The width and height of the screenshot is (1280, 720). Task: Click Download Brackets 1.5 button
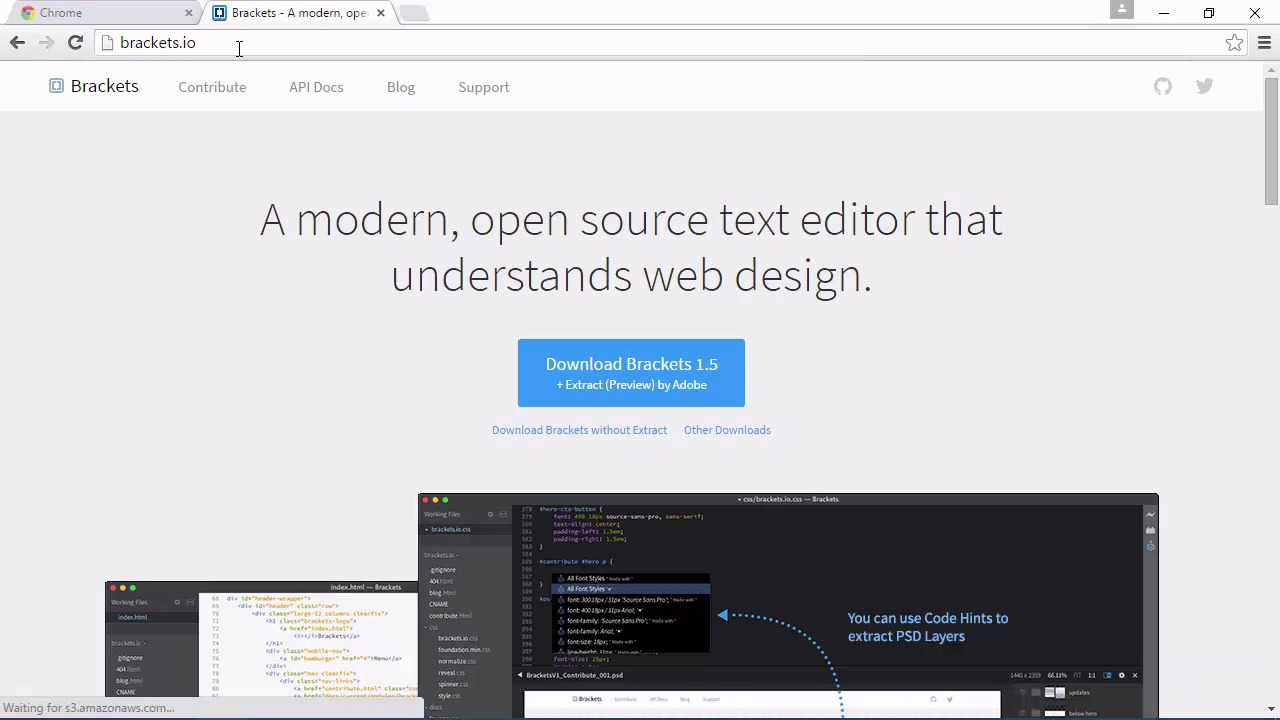coord(631,373)
